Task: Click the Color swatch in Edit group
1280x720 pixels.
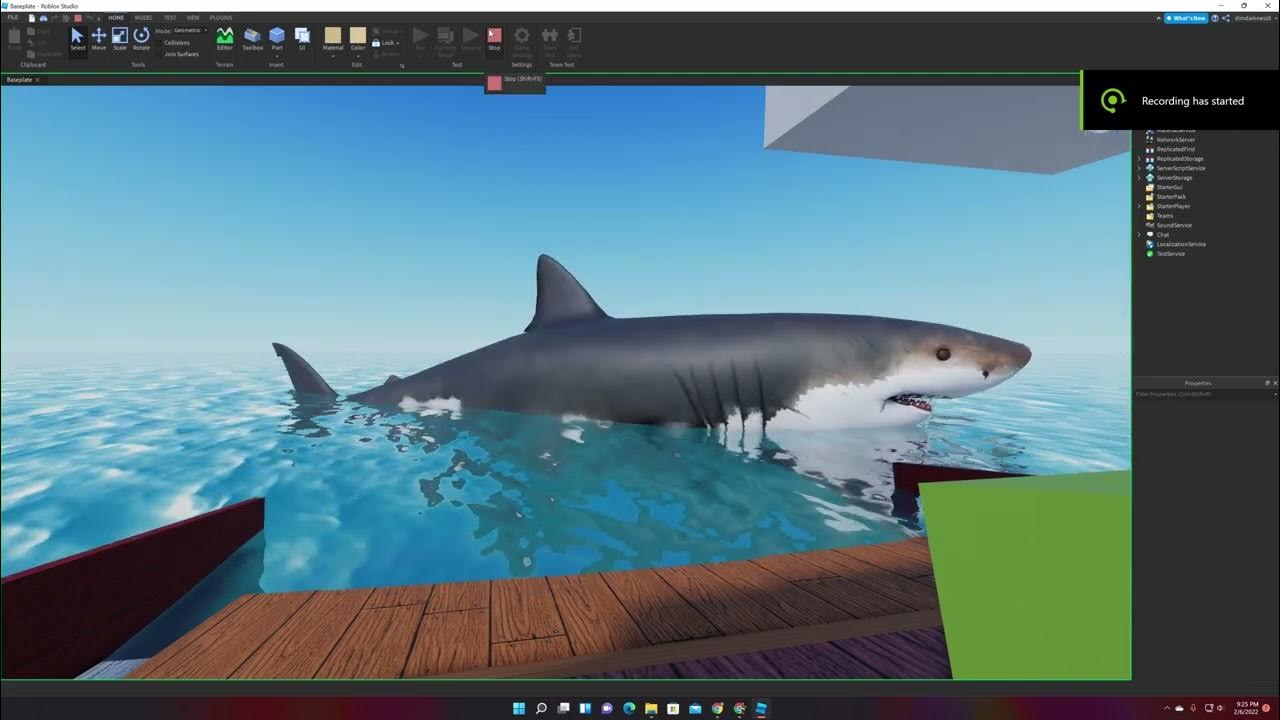Action: [358, 36]
